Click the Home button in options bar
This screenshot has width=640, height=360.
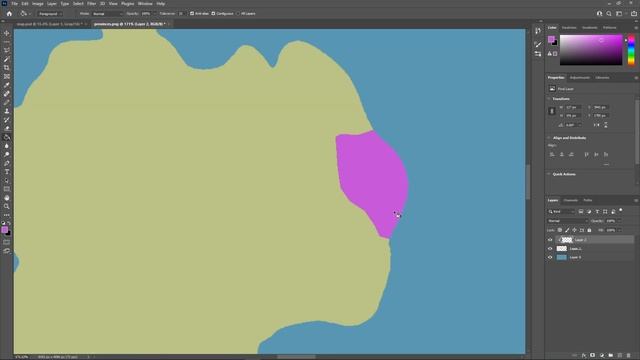tap(9, 13)
